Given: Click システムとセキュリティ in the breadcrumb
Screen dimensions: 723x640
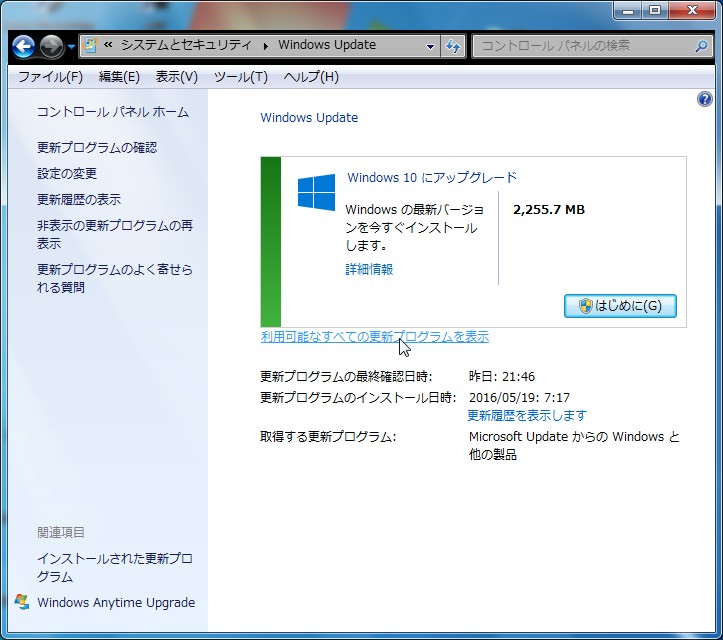Looking at the screenshot, I should pyautogui.click(x=186, y=45).
